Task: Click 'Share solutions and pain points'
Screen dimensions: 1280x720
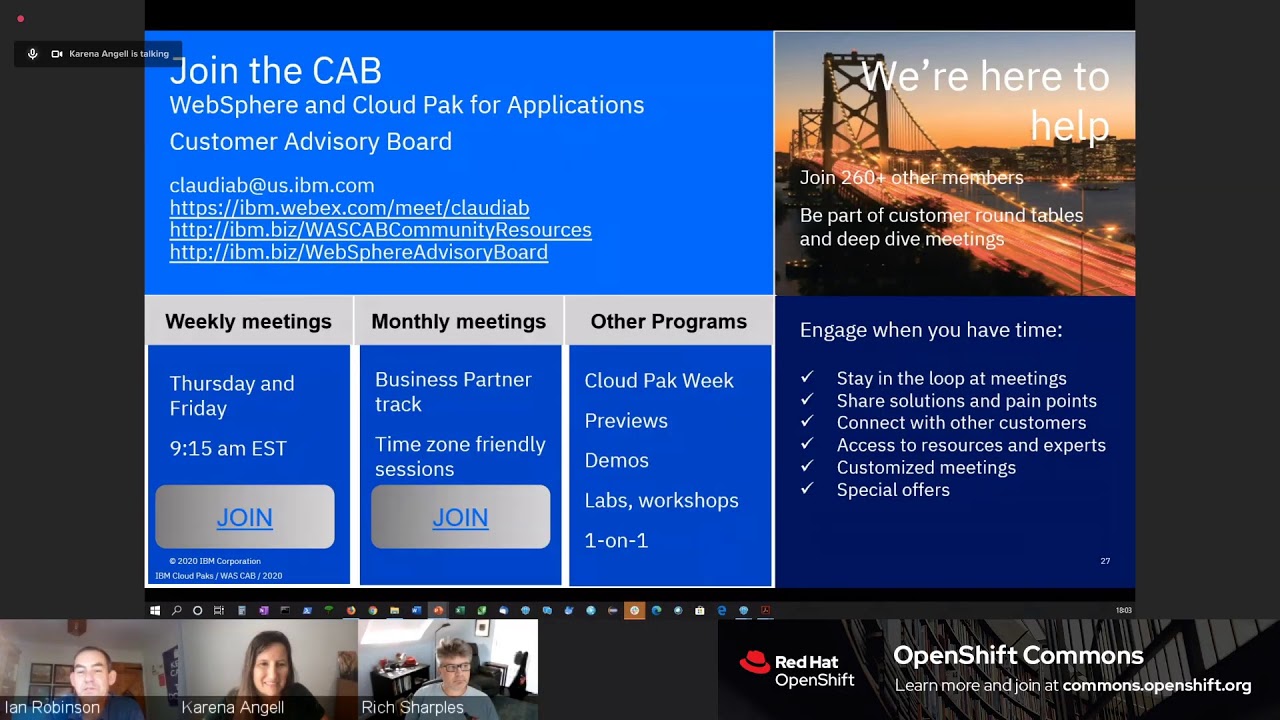Action: pyautogui.click(x=966, y=400)
